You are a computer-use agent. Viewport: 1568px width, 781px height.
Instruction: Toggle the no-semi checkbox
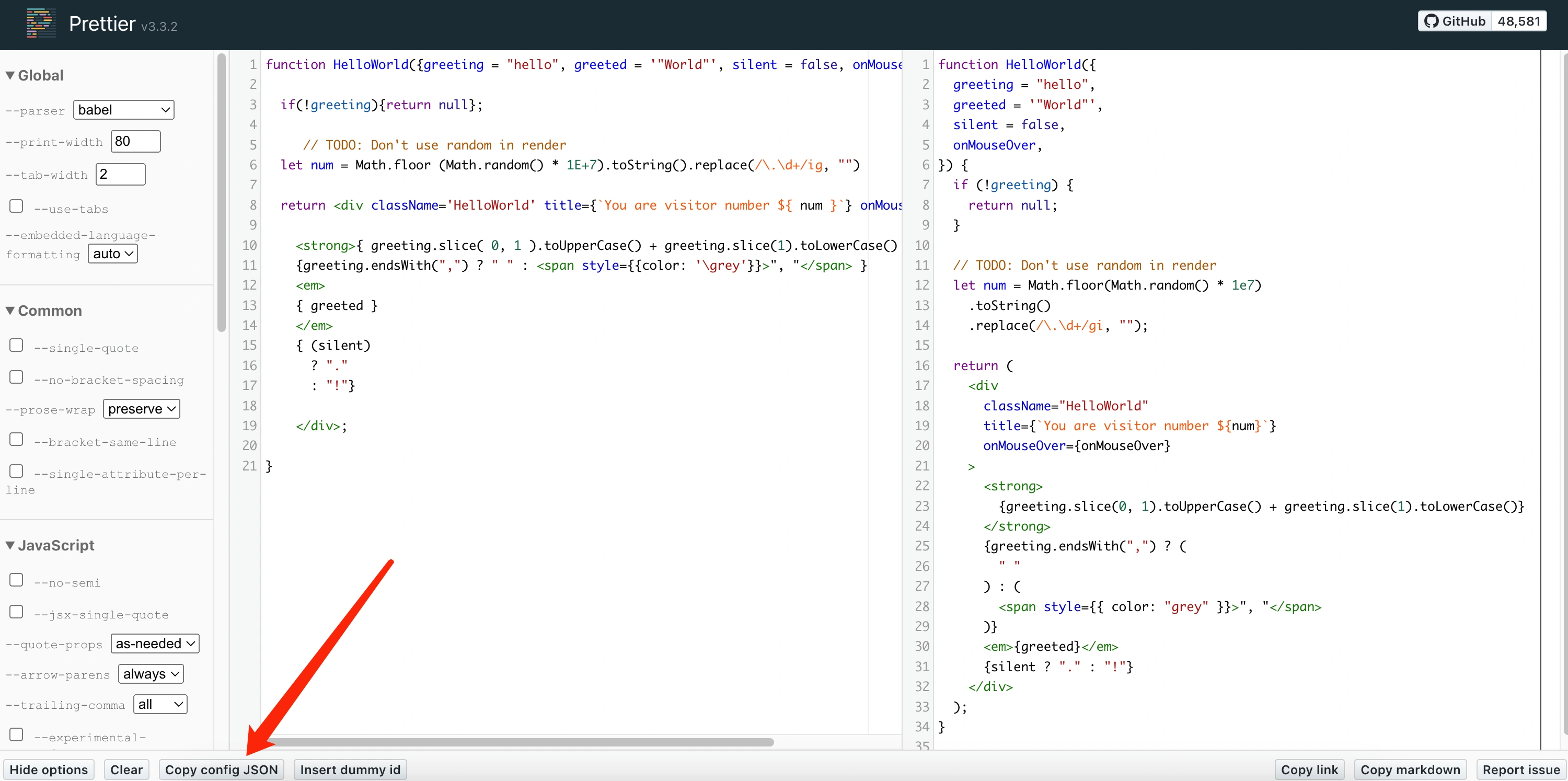16,580
